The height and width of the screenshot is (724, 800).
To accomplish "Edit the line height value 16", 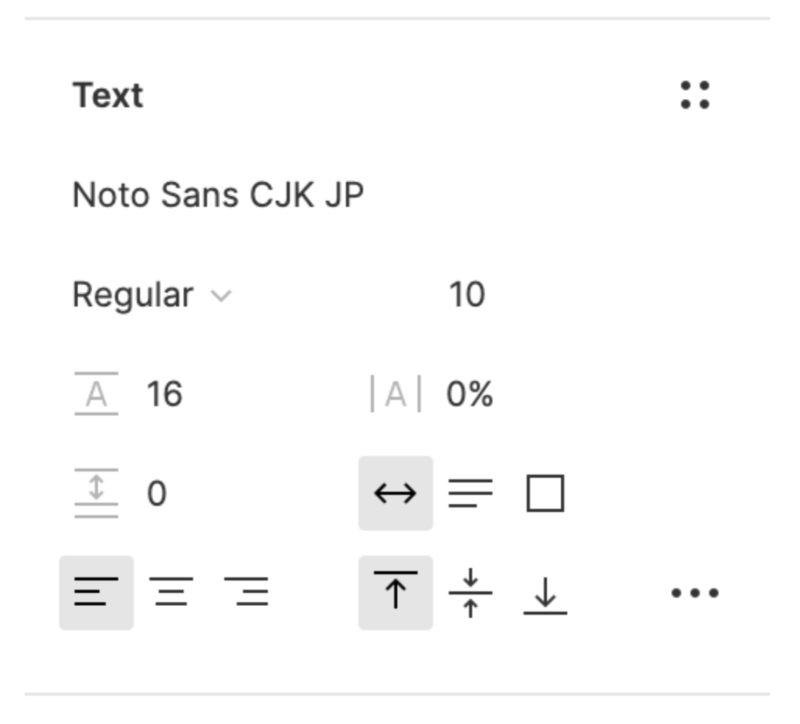I will coord(164,394).
